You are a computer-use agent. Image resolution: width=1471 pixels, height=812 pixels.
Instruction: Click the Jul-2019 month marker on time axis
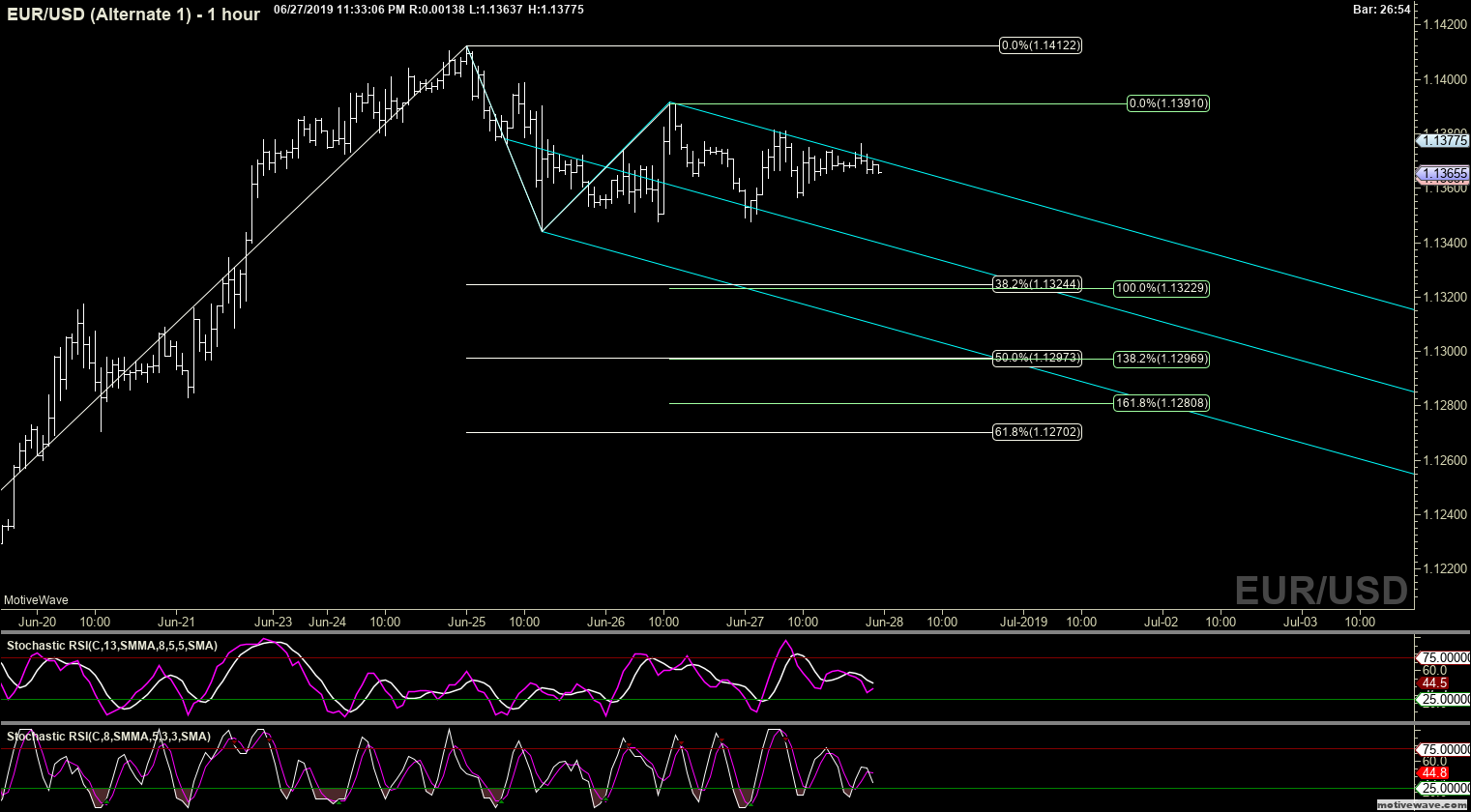pos(1023,622)
